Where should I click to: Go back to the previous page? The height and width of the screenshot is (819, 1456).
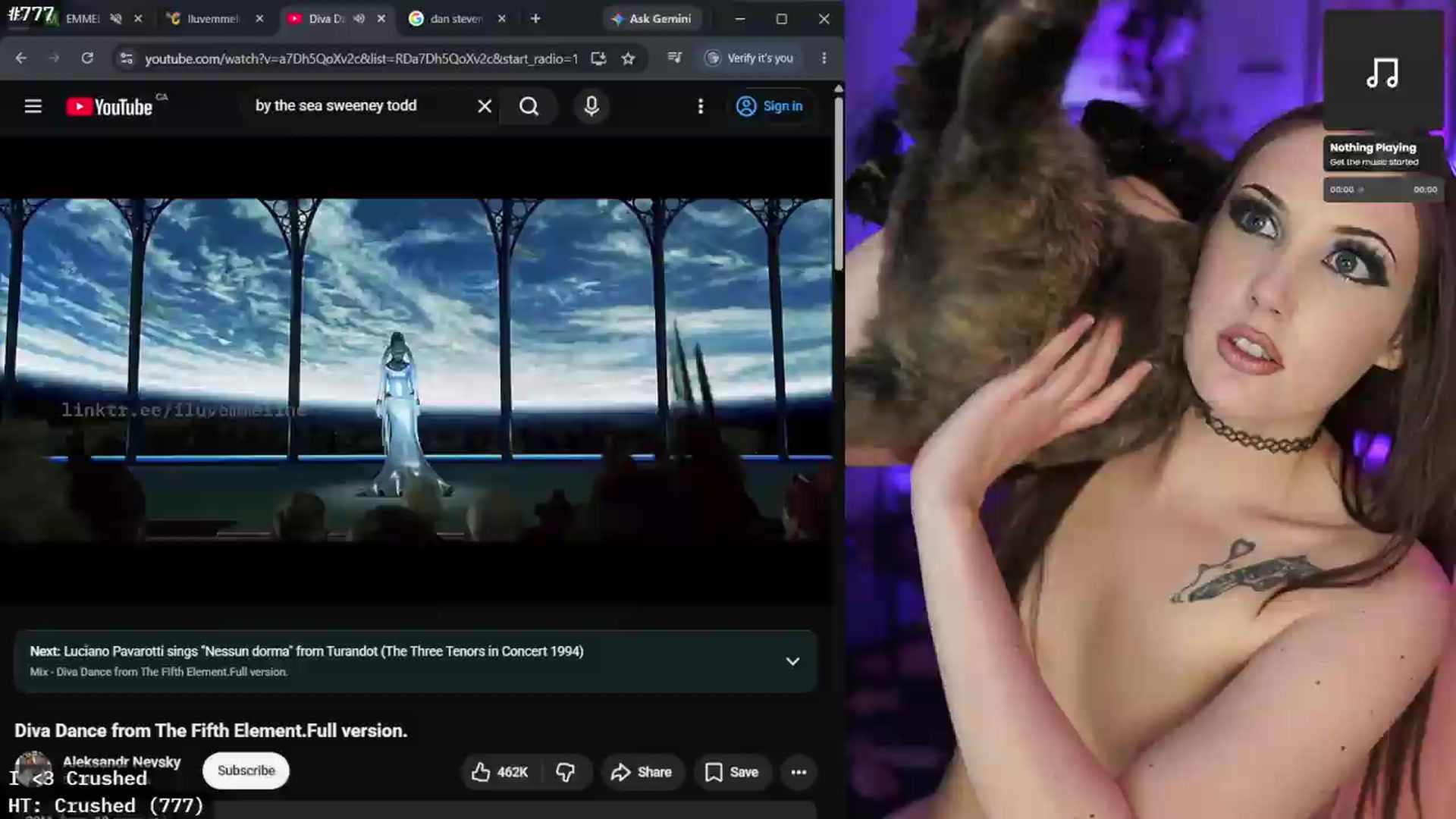coord(20,58)
